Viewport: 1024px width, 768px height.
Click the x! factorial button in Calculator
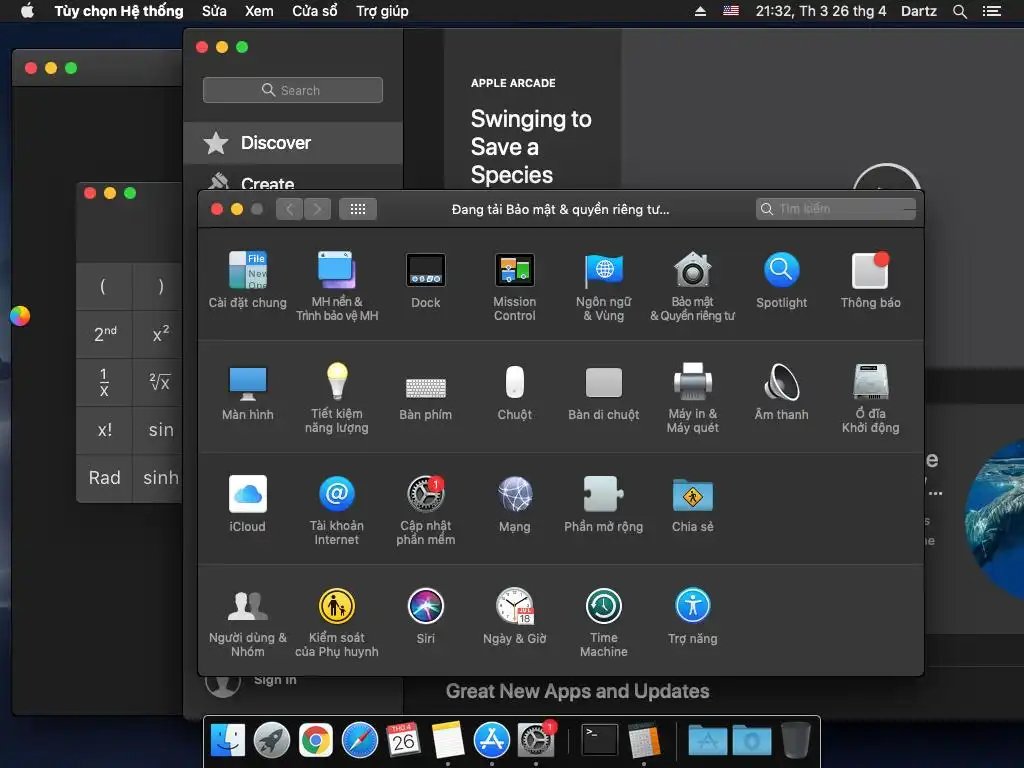(104, 430)
